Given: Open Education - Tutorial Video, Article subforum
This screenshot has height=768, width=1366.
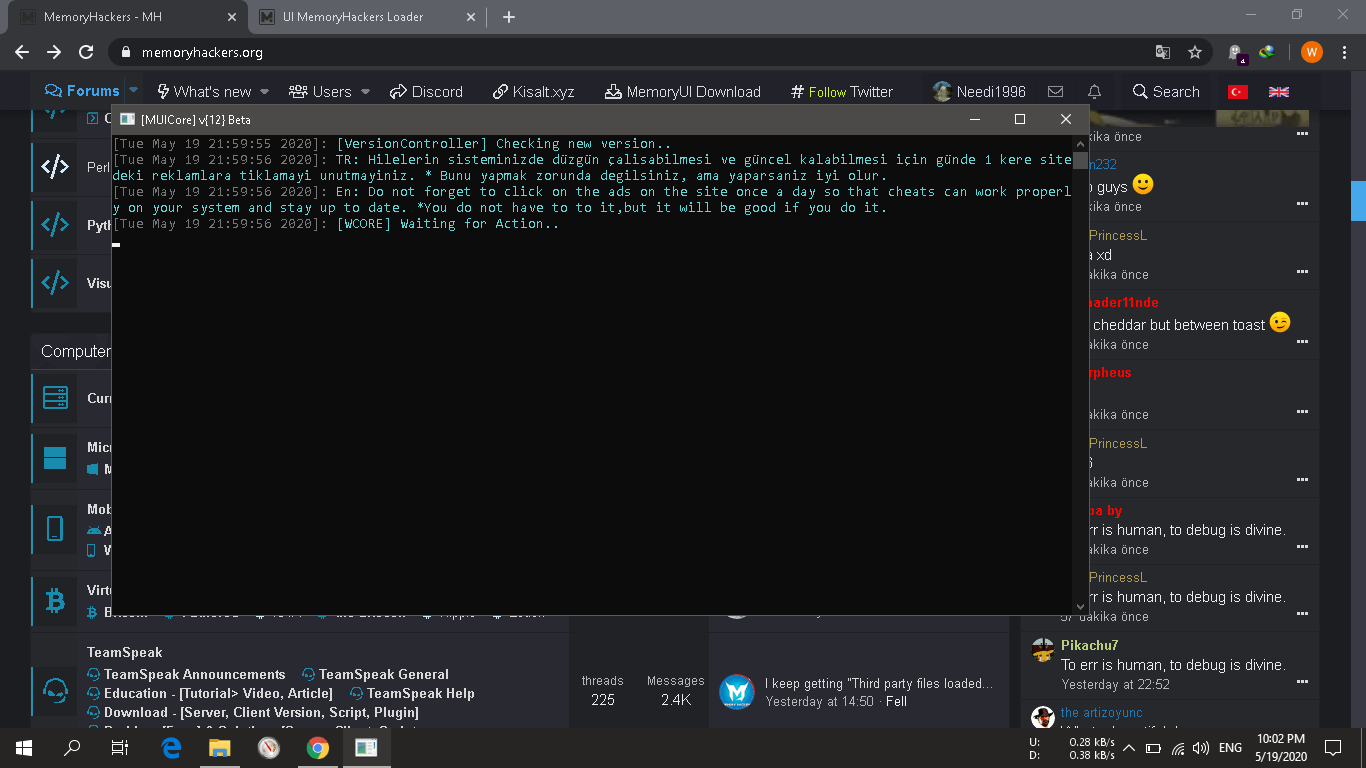Looking at the screenshot, I should (x=218, y=693).
